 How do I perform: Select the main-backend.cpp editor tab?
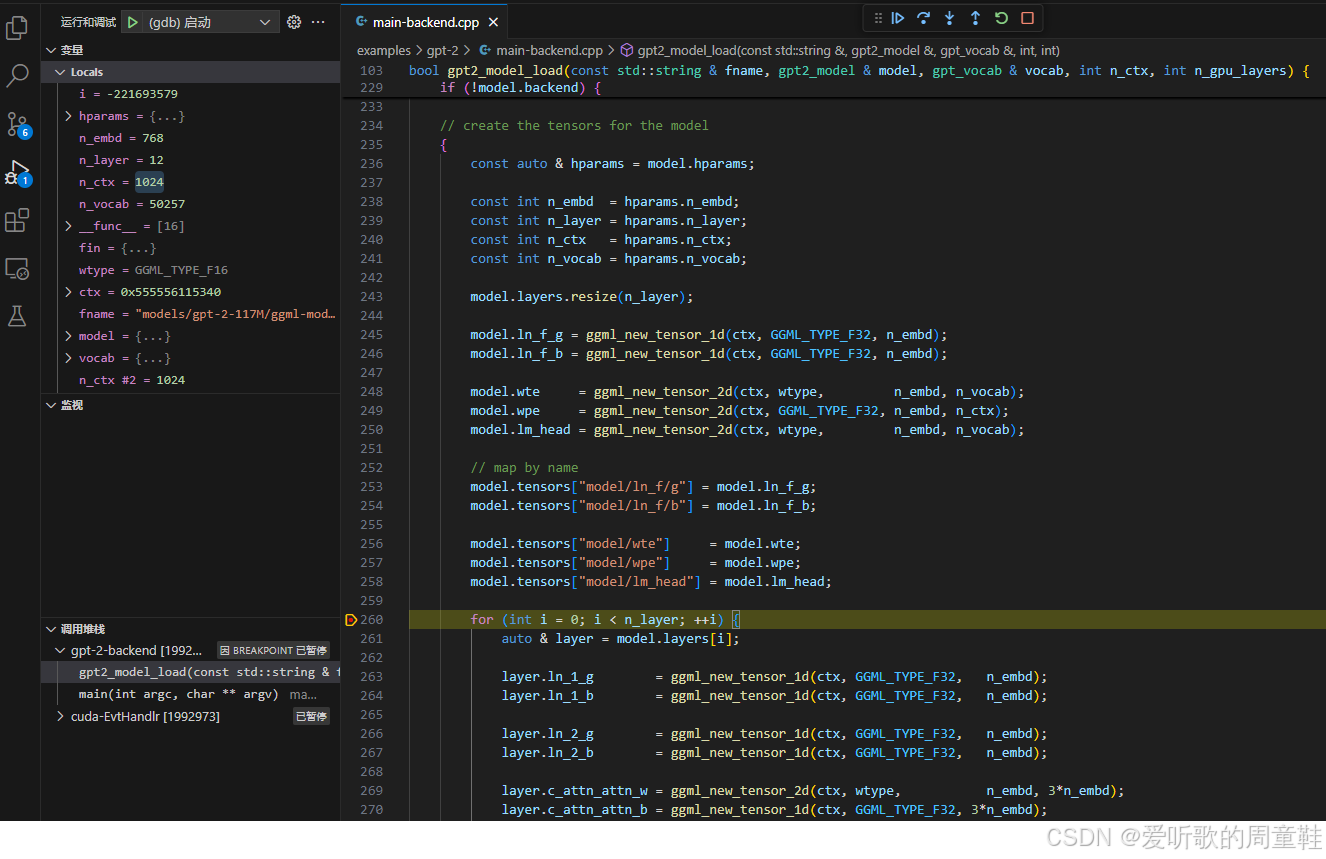tap(424, 21)
